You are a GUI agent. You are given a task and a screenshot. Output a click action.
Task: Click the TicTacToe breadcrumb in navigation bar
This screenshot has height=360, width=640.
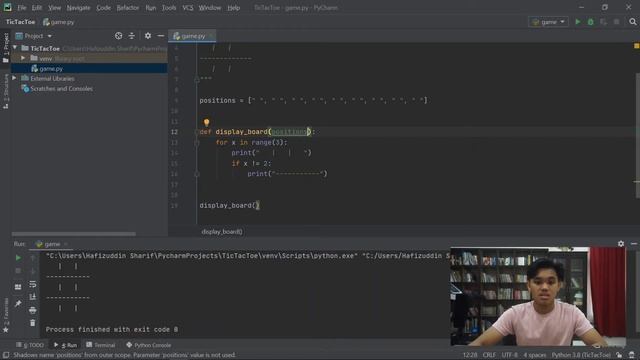click(x=20, y=22)
